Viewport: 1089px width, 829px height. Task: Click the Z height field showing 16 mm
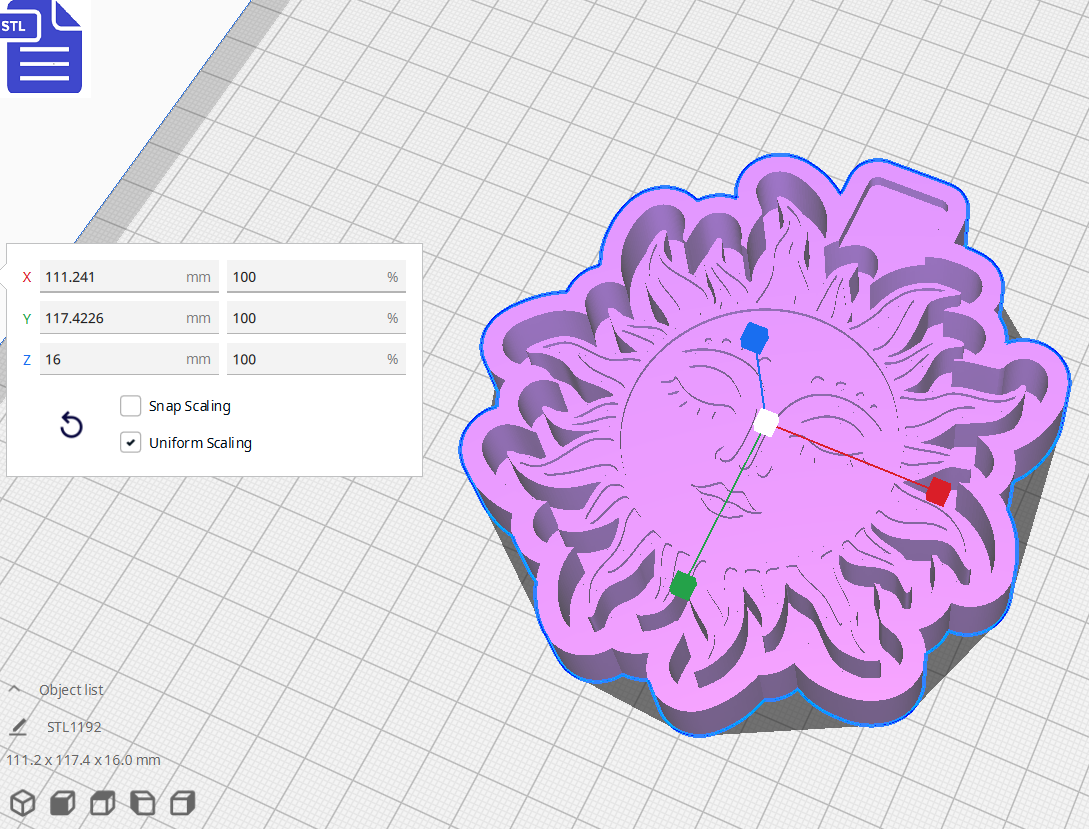coord(129,359)
